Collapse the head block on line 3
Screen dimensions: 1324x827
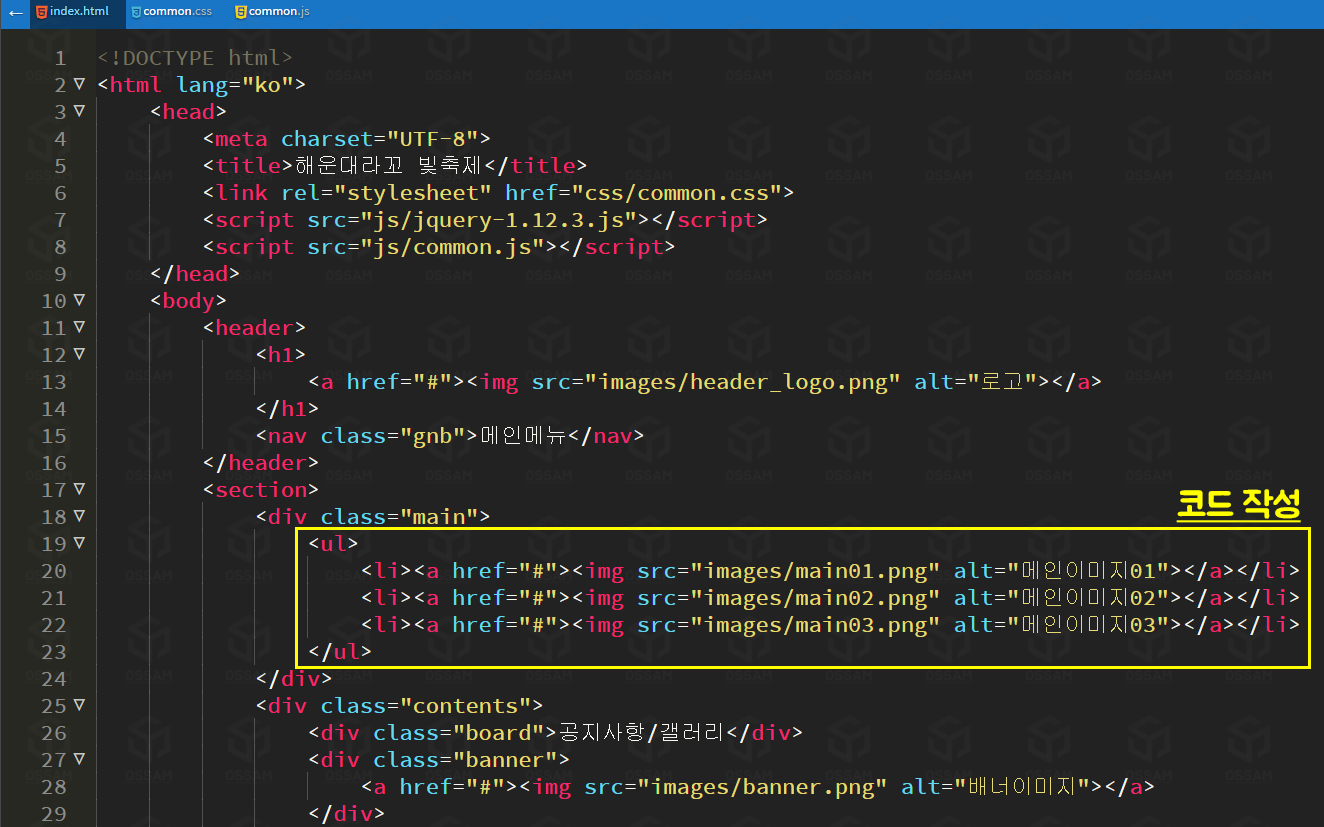79,111
